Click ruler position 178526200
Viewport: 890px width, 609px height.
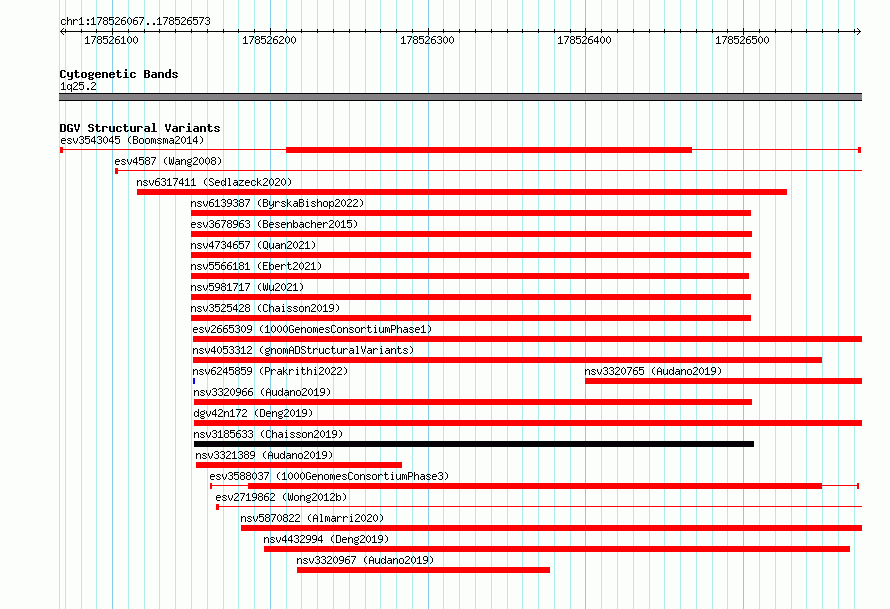coord(269,40)
